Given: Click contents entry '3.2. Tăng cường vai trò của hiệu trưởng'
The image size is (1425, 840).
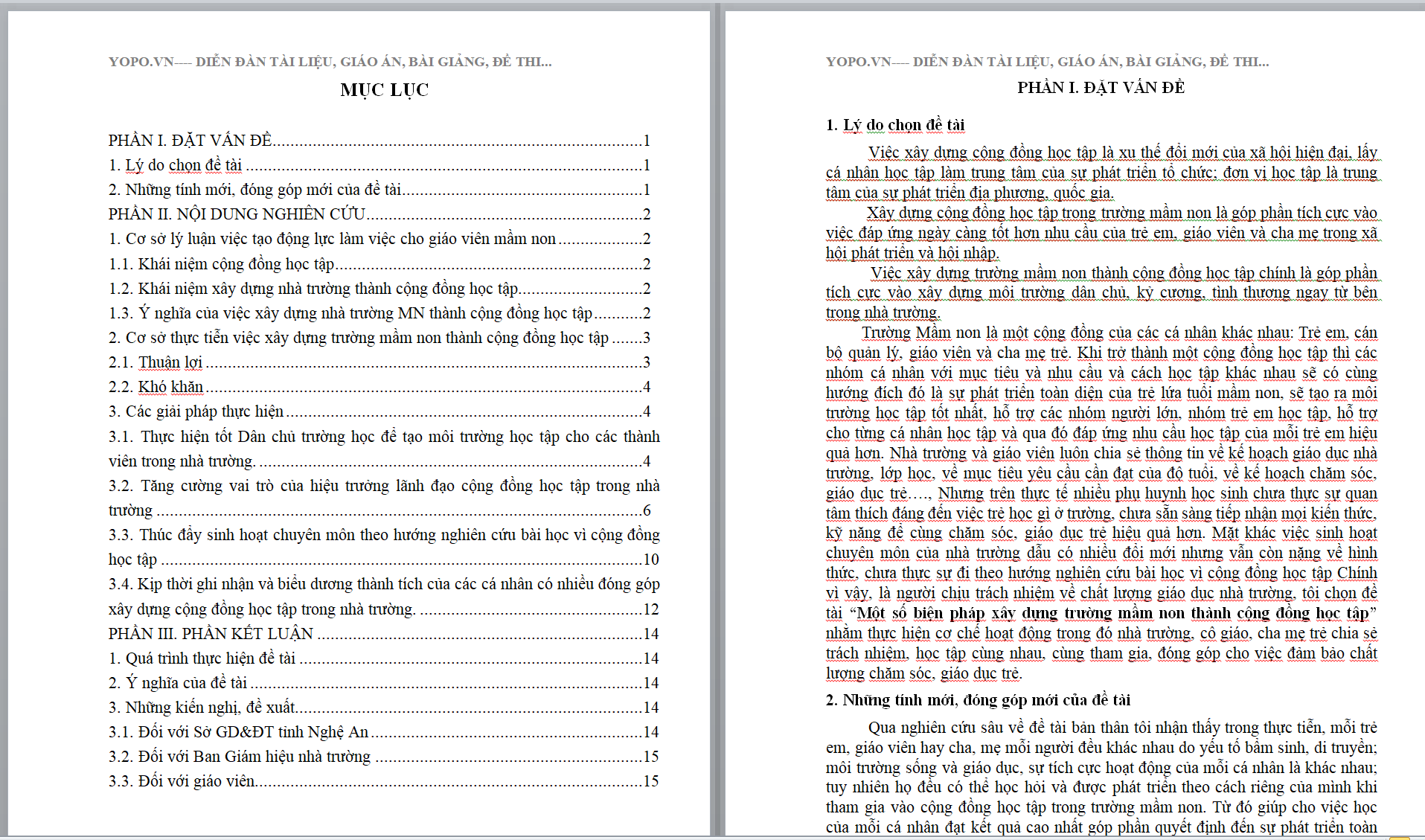Looking at the screenshot, I should point(384,498).
